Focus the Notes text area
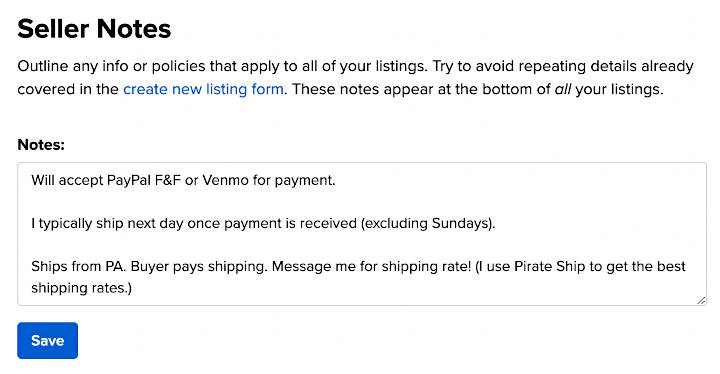The image size is (720, 374). [362, 234]
